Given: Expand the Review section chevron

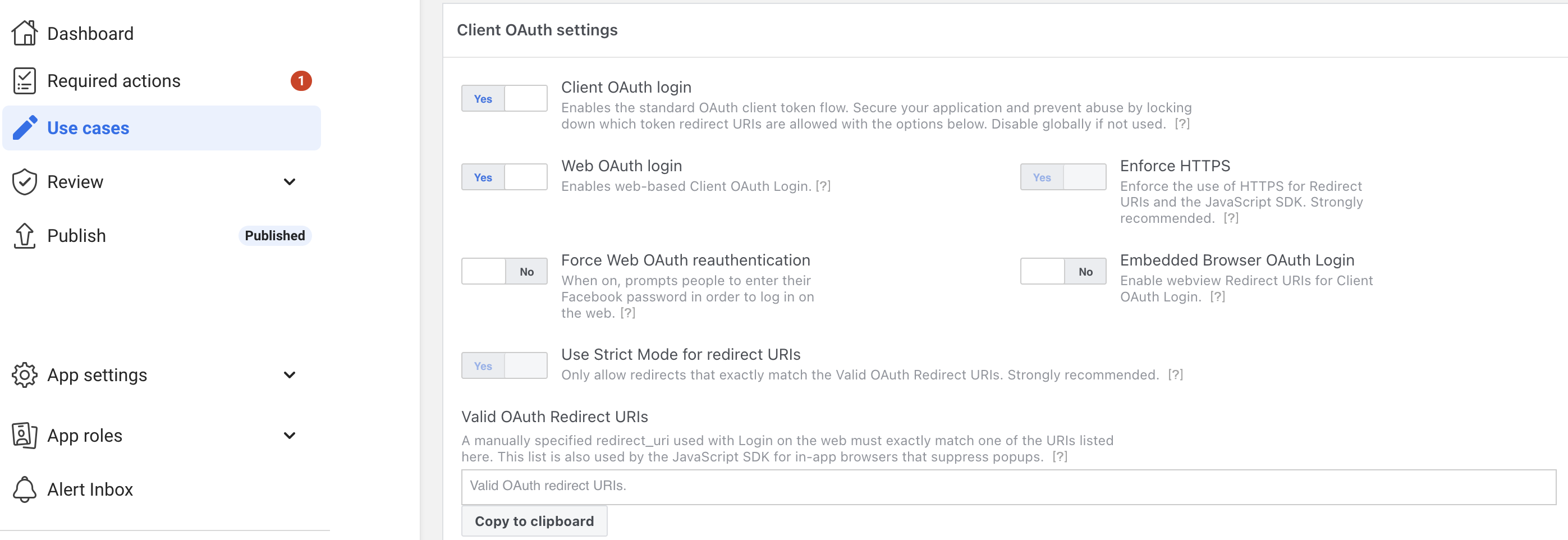Looking at the screenshot, I should click(290, 182).
